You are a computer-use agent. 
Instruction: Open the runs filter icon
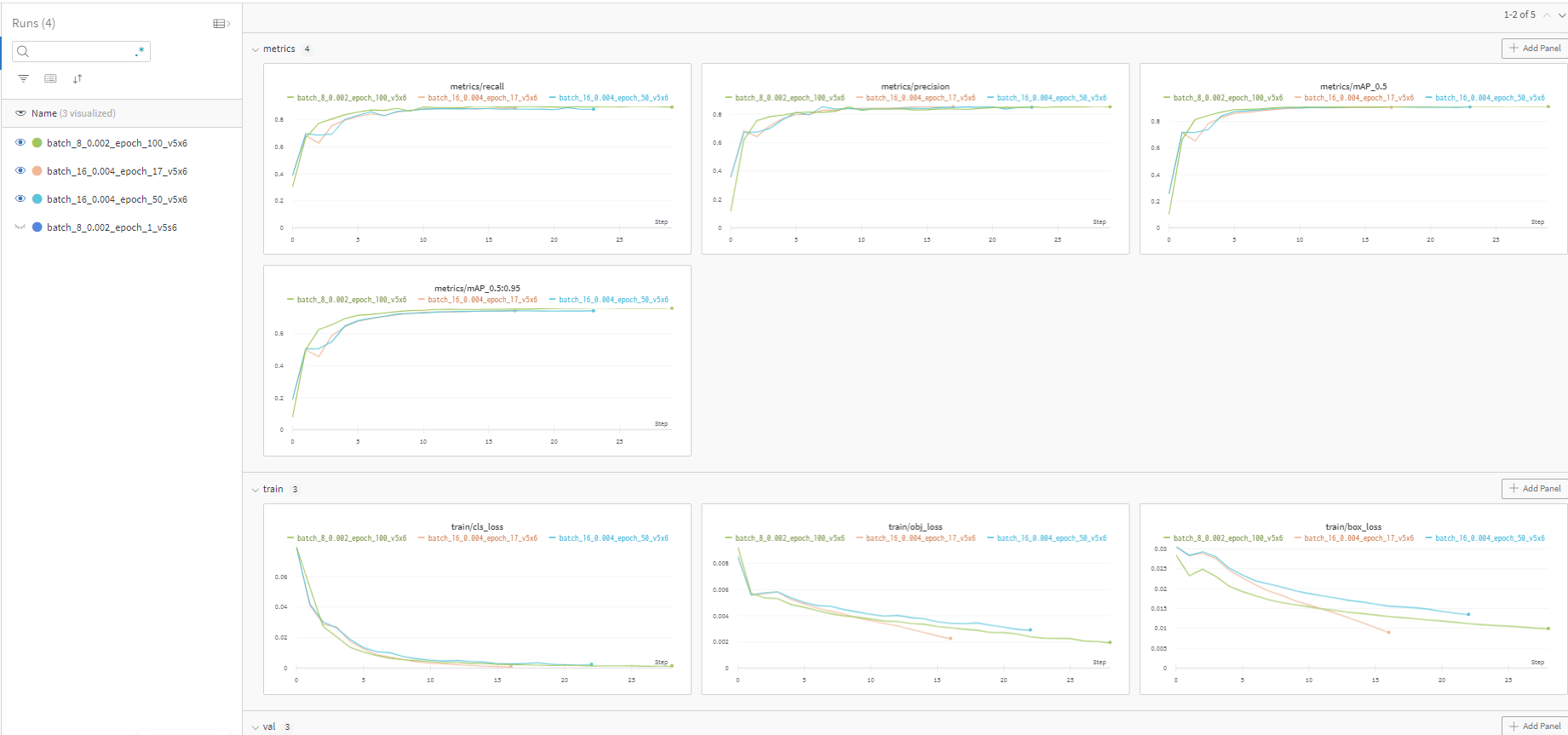[x=23, y=78]
